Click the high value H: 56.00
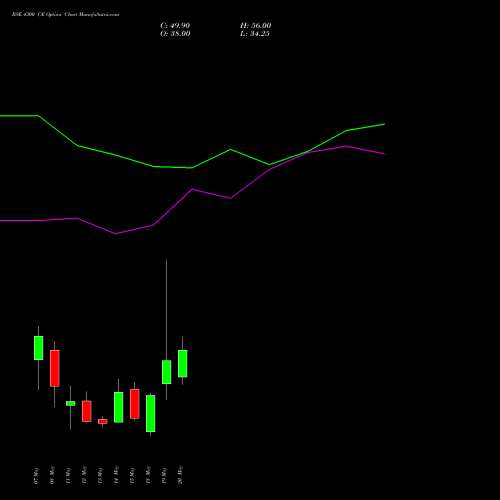This screenshot has height=500, width=500. [x=255, y=26]
